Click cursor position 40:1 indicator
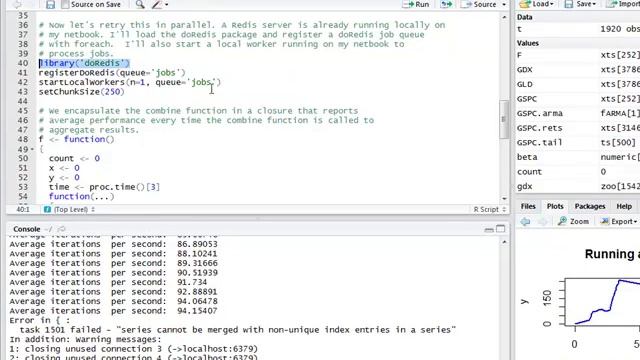The width and height of the screenshot is (640, 360). (23, 209)
